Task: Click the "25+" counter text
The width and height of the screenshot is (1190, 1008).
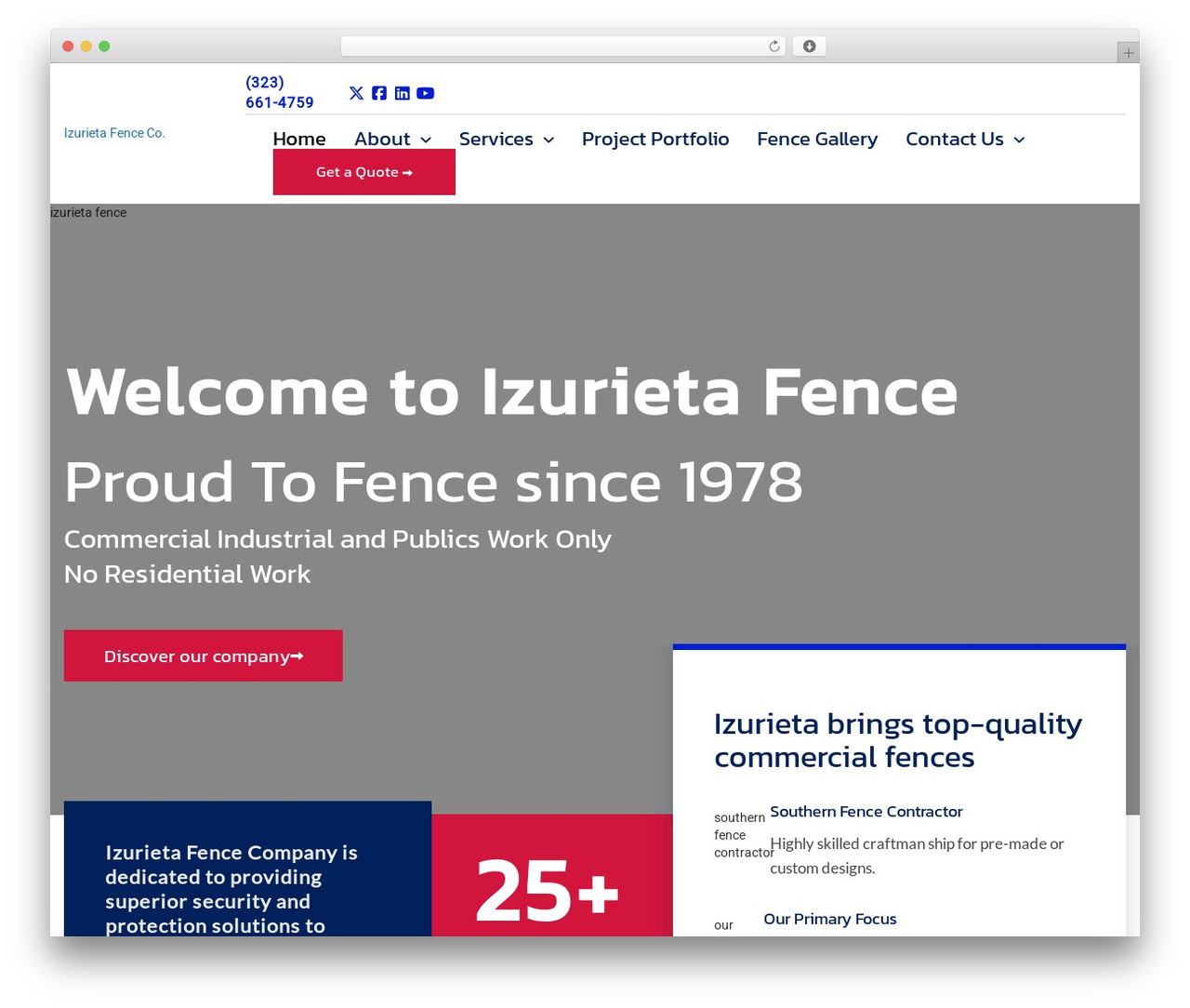Action: [x=547, y=891]
